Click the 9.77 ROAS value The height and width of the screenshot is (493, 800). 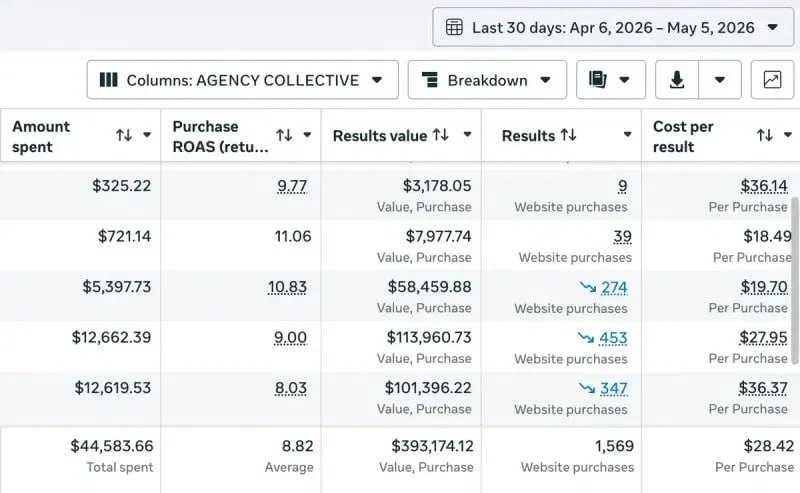coord(292,186)
